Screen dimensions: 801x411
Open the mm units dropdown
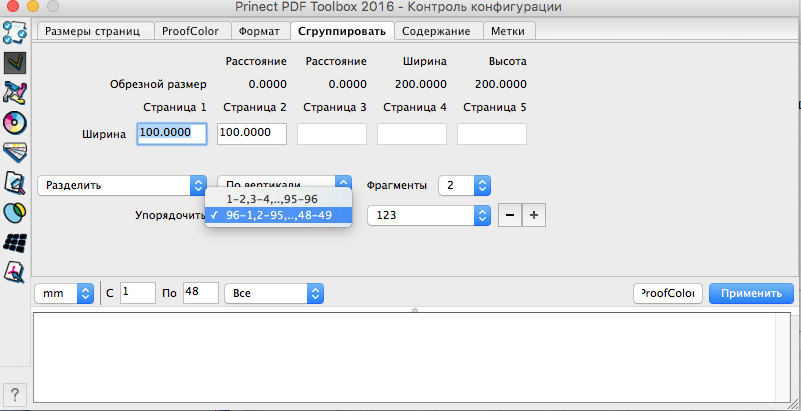(x=64, y=294)
